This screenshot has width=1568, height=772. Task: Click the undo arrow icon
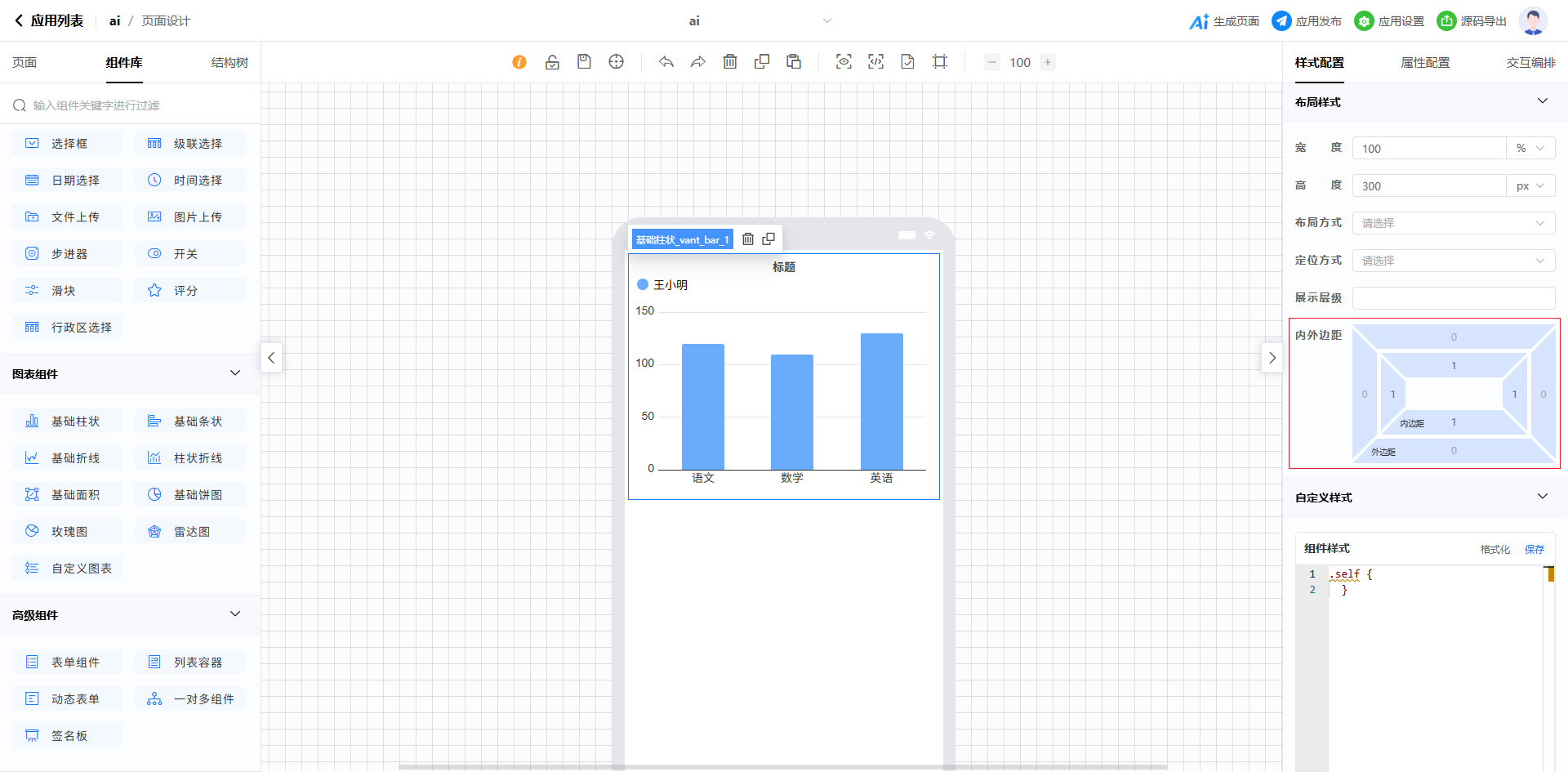666,62
